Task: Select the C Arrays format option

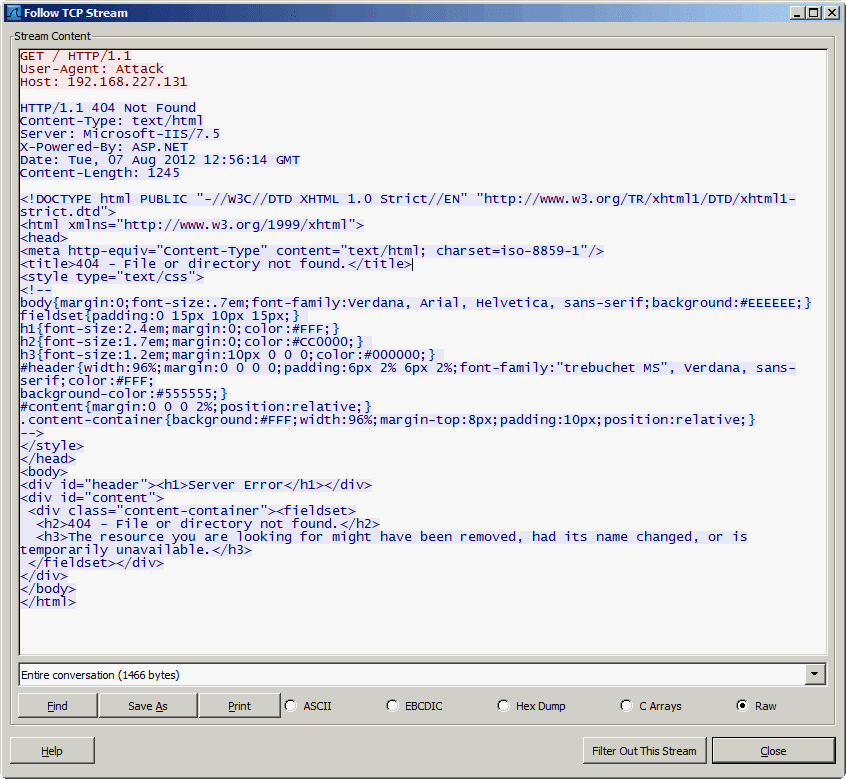Action: coord(626,705)
